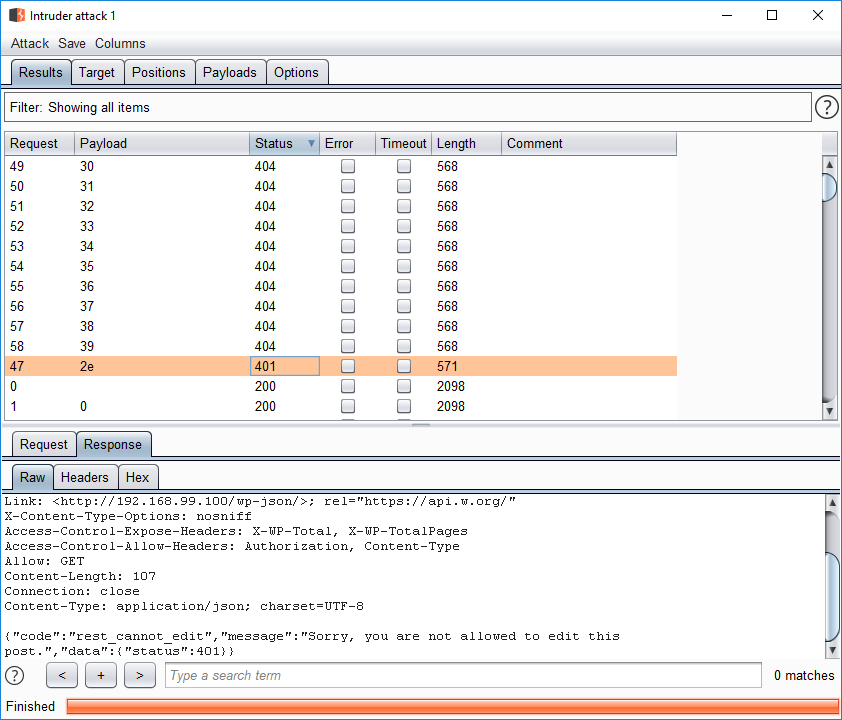Sort by the Timeout column header
Screen dimensions: 842x720
click(x=403, y=143)
